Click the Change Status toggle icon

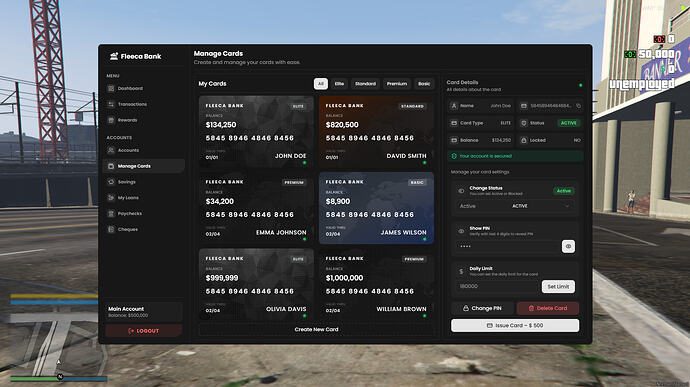point(461,191)
